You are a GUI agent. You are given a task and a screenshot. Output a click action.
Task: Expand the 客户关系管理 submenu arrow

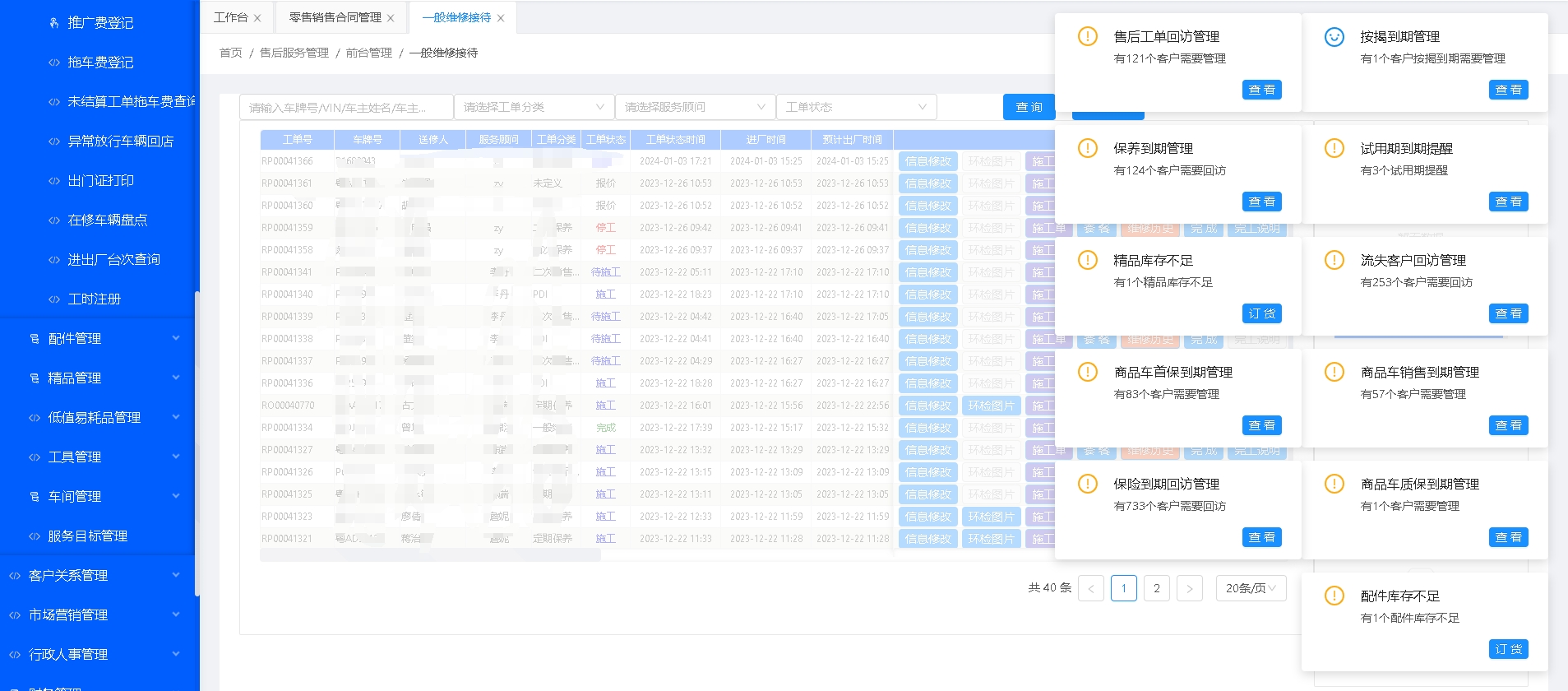[x=175, y=575]
